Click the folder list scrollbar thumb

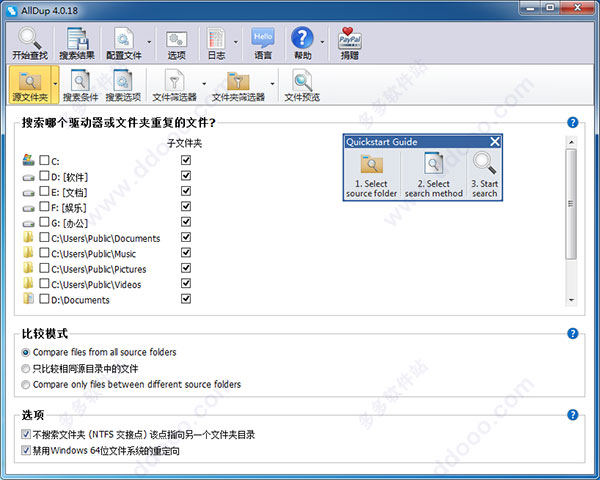click(571, 204)
